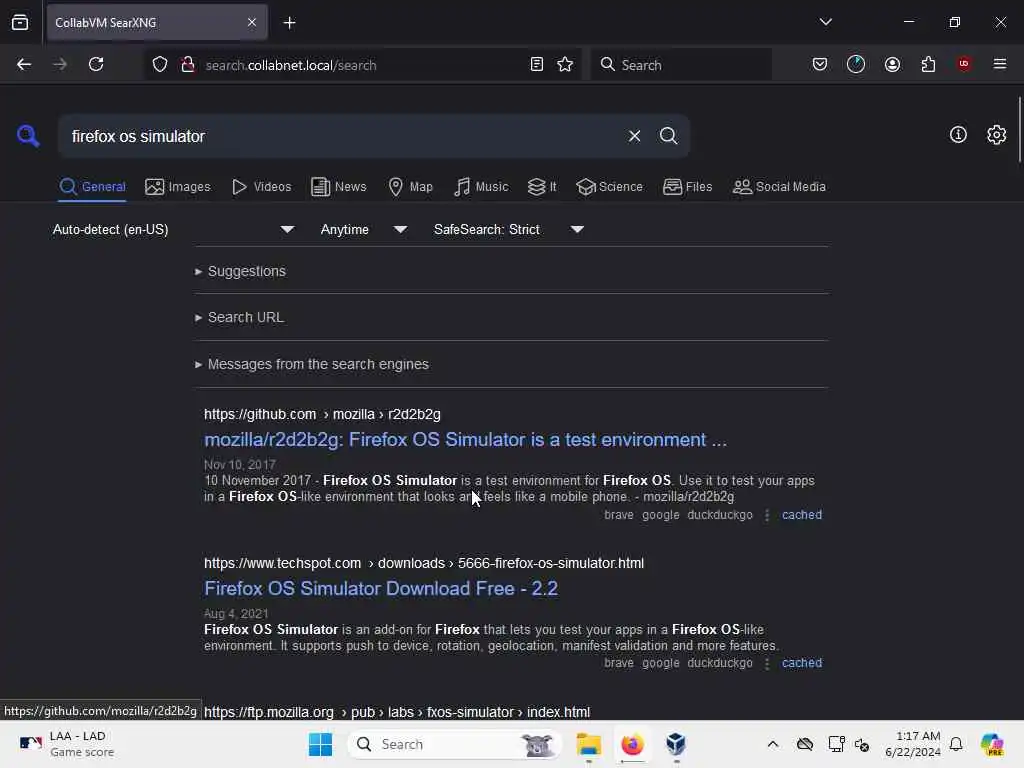This screenshot has width=1024, height=768.
Task: Open the LAA - LAD game score widget
Action: [x=67, y=744]
